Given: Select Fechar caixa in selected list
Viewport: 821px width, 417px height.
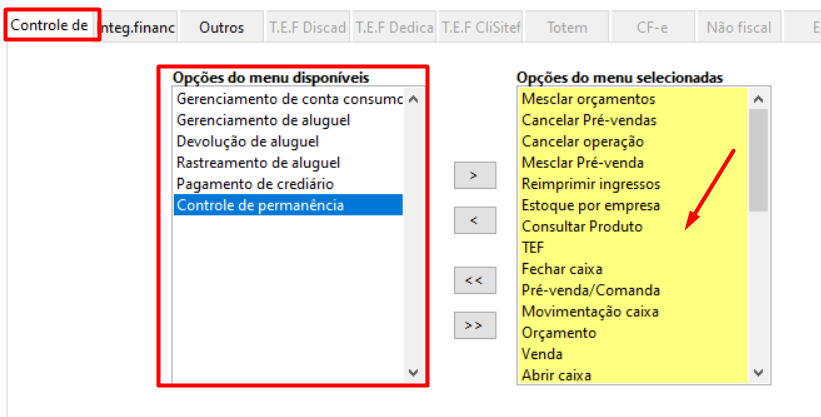Looking at the screenshot, I should point(562,269).
